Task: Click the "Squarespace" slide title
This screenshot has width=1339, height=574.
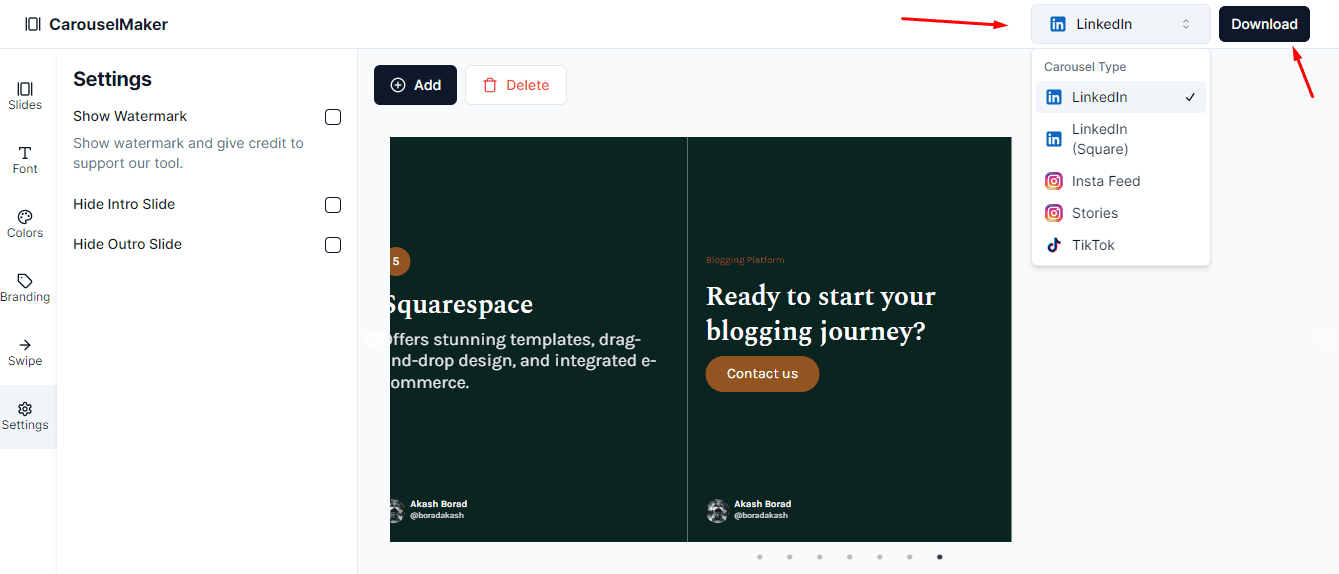Action: point(461,304)
